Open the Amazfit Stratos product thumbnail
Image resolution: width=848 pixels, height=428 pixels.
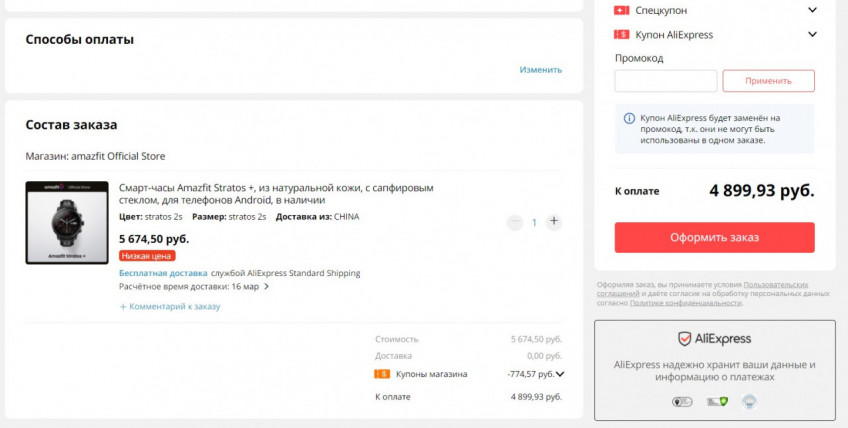point(67,222)
